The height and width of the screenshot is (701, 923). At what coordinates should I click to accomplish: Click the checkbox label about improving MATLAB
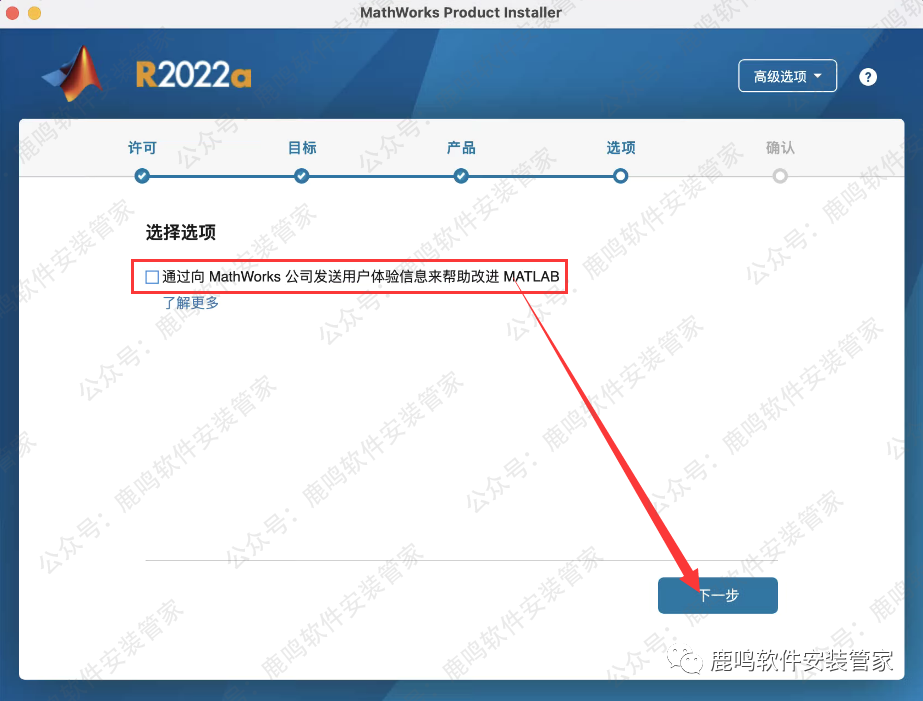360,277
